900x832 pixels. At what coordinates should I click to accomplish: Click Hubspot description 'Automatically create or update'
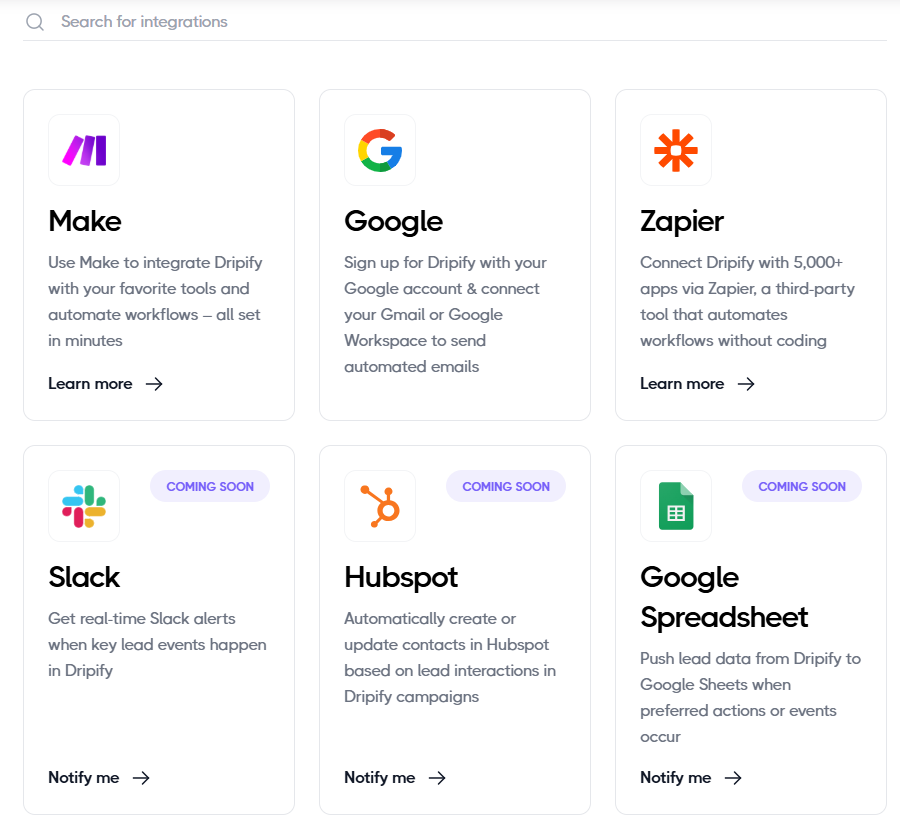[x=450, y=658]
